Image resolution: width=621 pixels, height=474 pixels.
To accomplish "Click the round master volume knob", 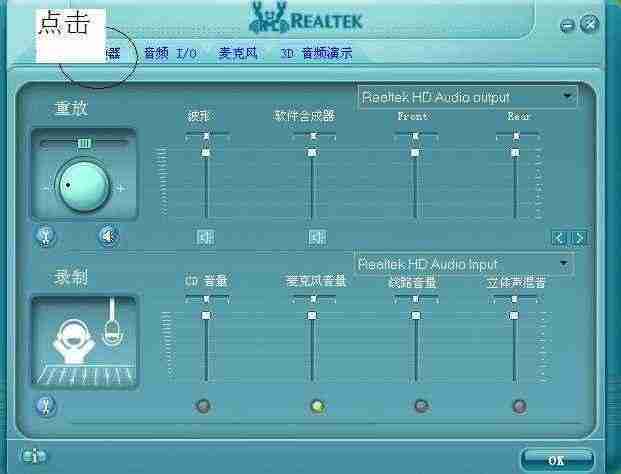I will pyautogui.click(x=84, y=186).
